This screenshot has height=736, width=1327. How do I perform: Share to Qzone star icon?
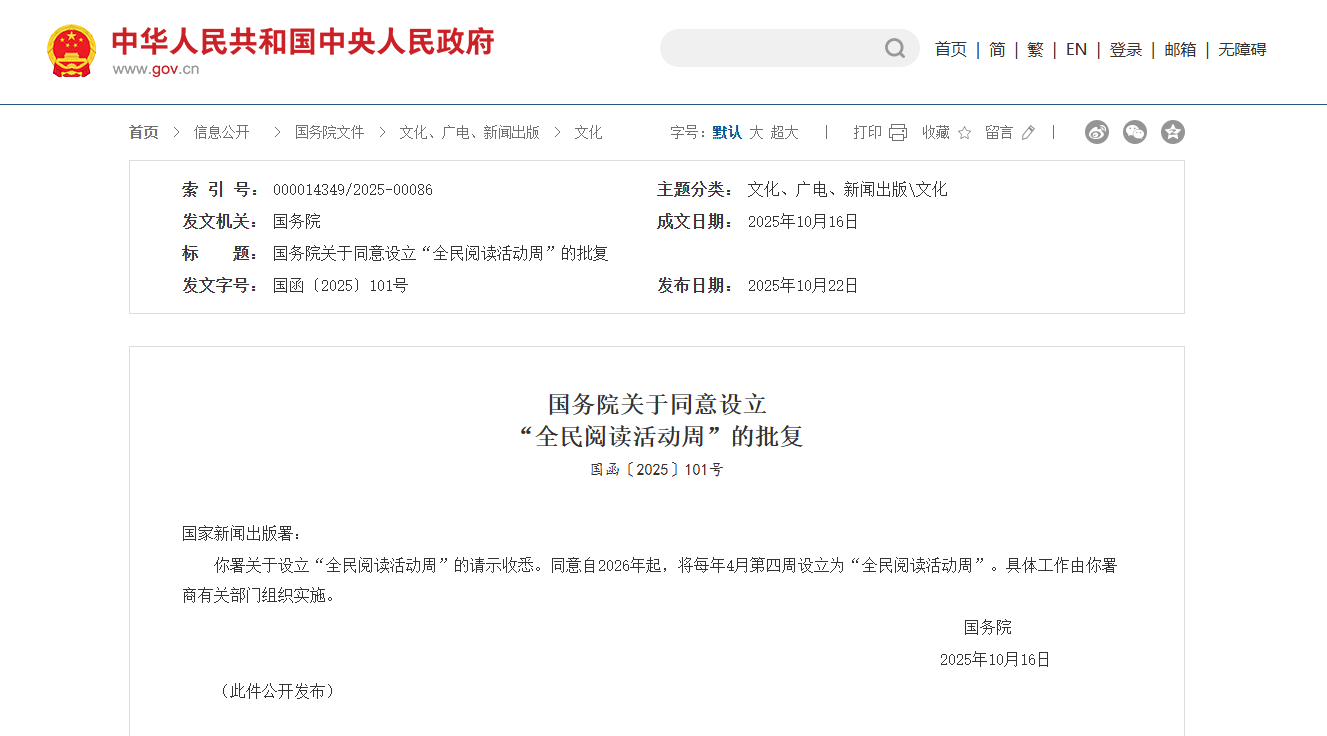tap(1173, 132)
